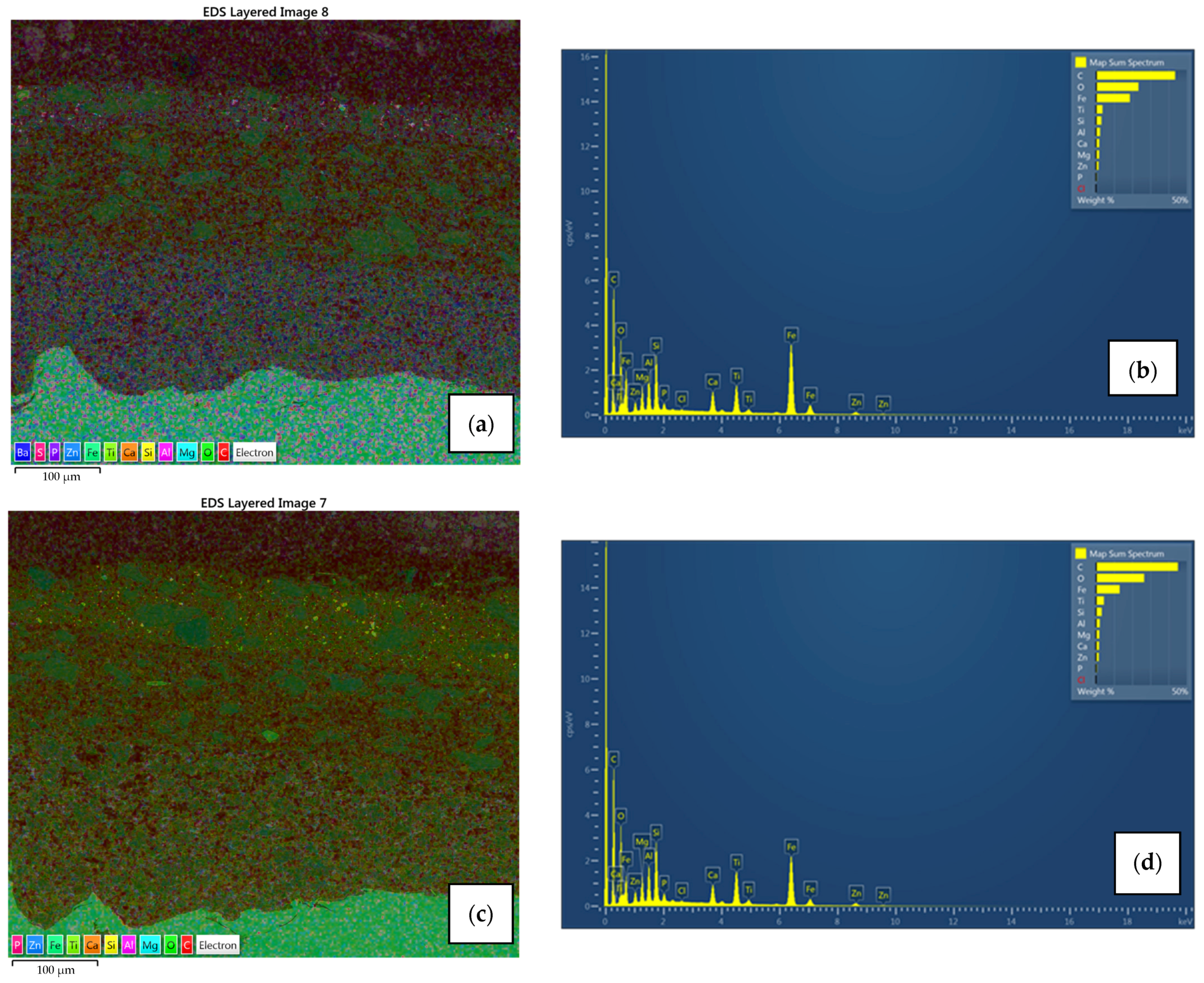Select the Fe element chip in legend (a)
The height and width of the screenshot is (983, 1204).
point(92,452)
